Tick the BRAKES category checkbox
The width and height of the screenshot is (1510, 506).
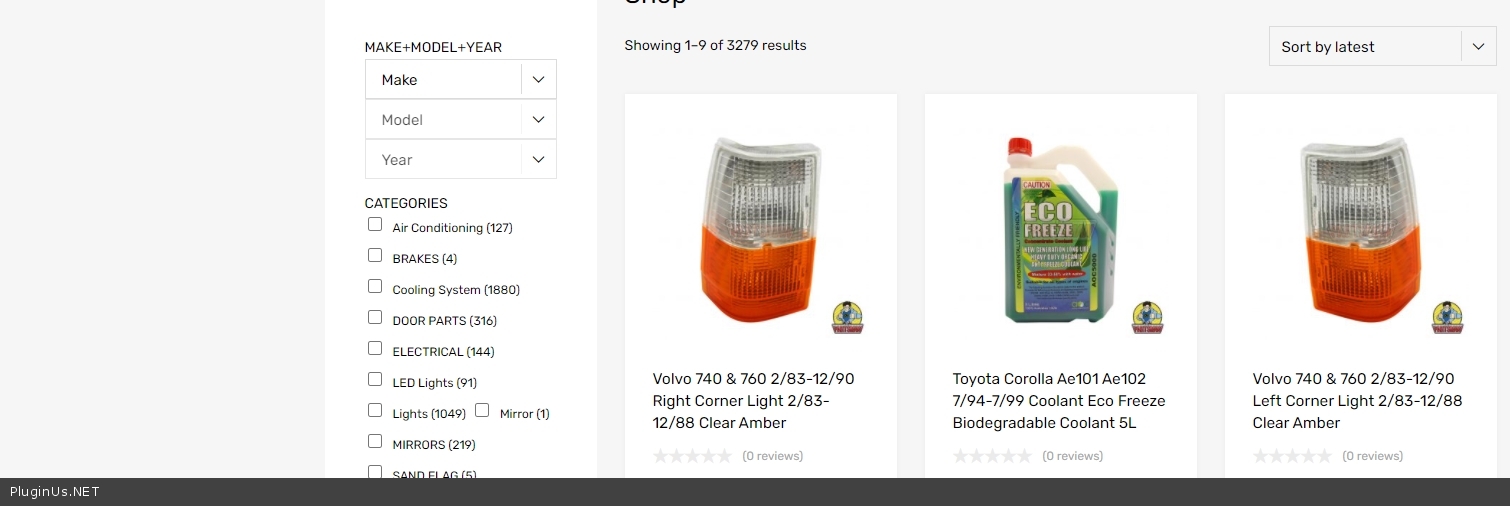tap(375, 255)
